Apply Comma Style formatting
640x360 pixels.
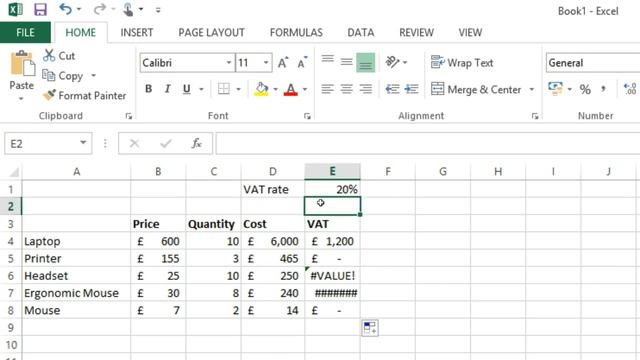(603, 89)
